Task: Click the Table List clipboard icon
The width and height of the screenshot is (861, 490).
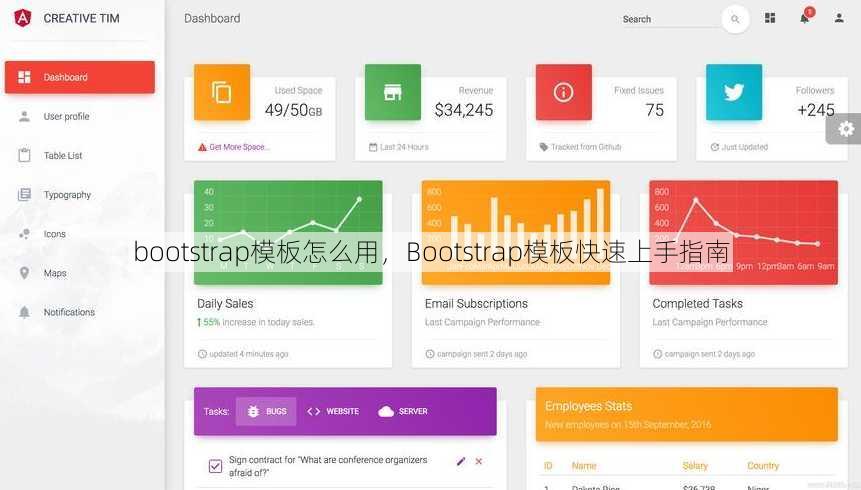Action: point(24,155)
